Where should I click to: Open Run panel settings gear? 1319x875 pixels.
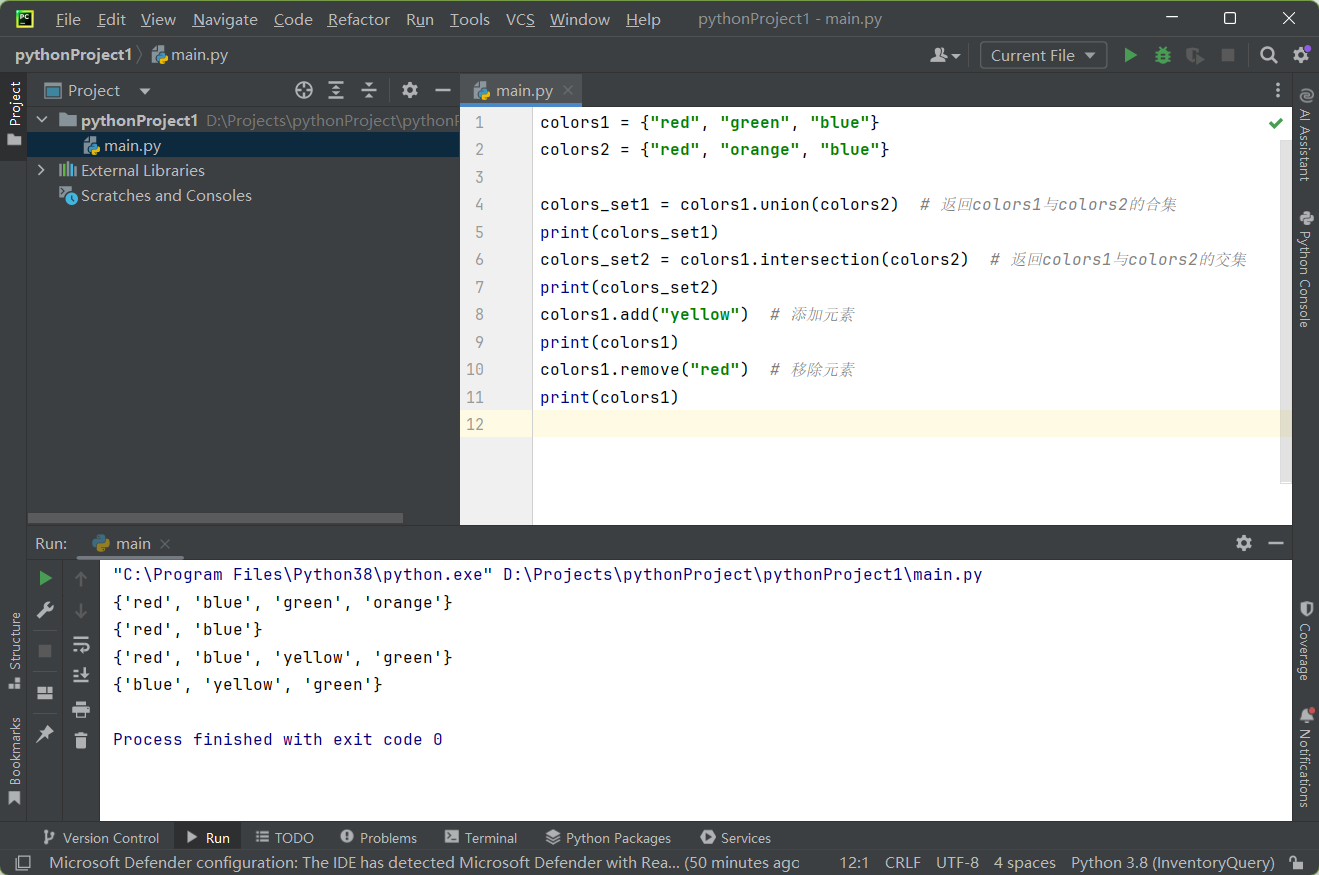point(1243,543)
